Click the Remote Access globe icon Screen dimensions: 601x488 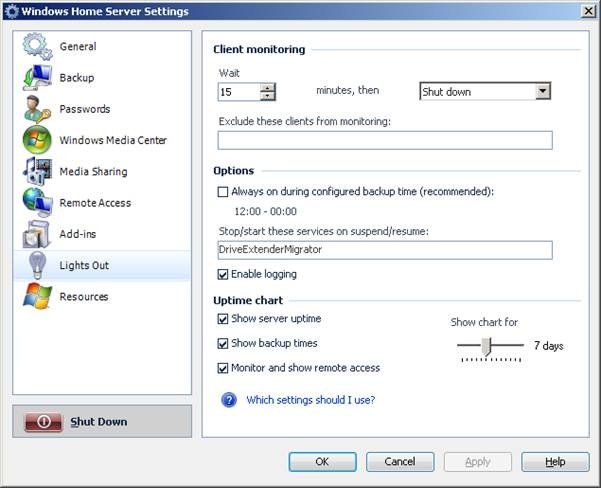[x=37, y=202]
